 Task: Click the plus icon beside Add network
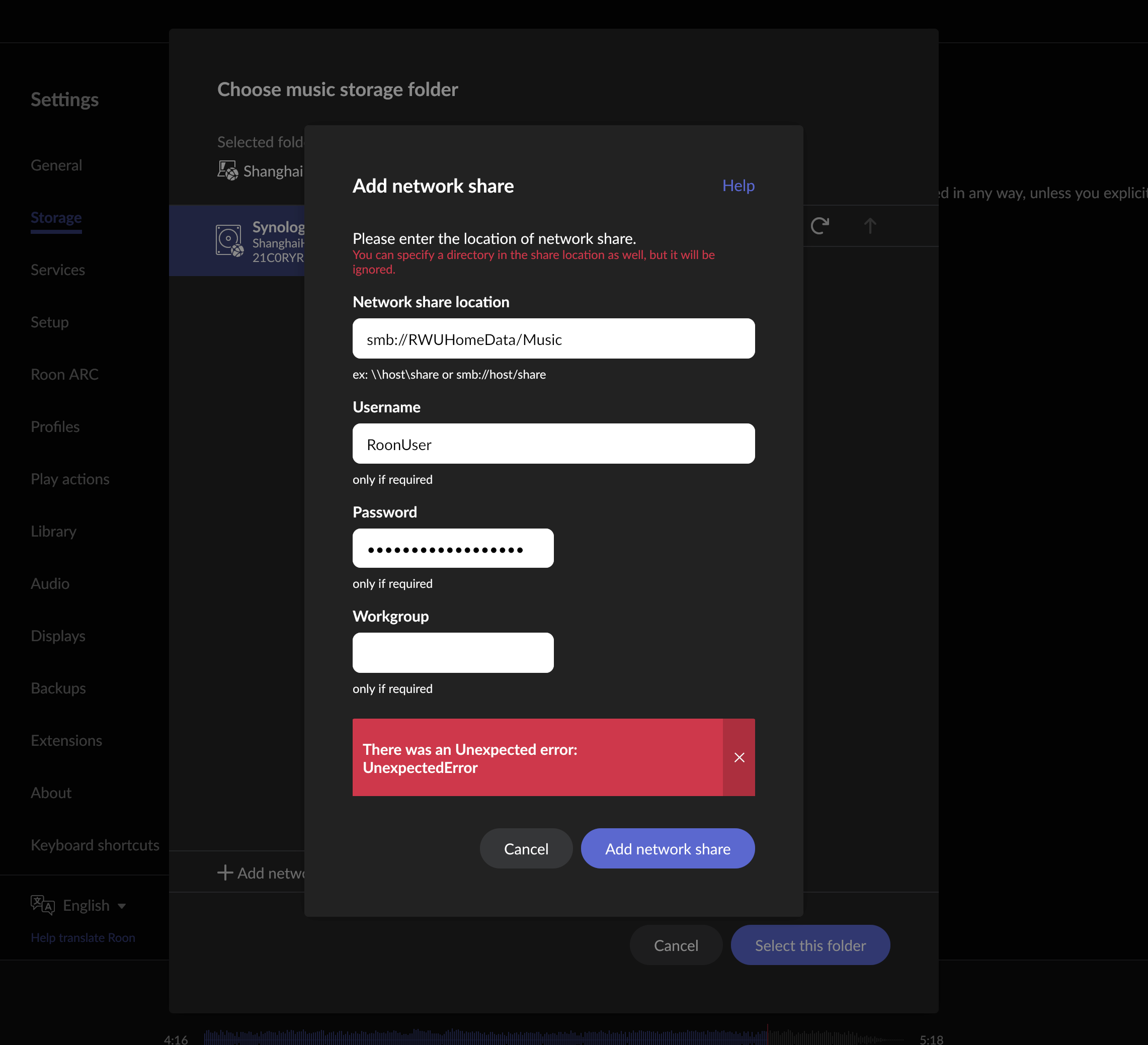coord(225,873)
